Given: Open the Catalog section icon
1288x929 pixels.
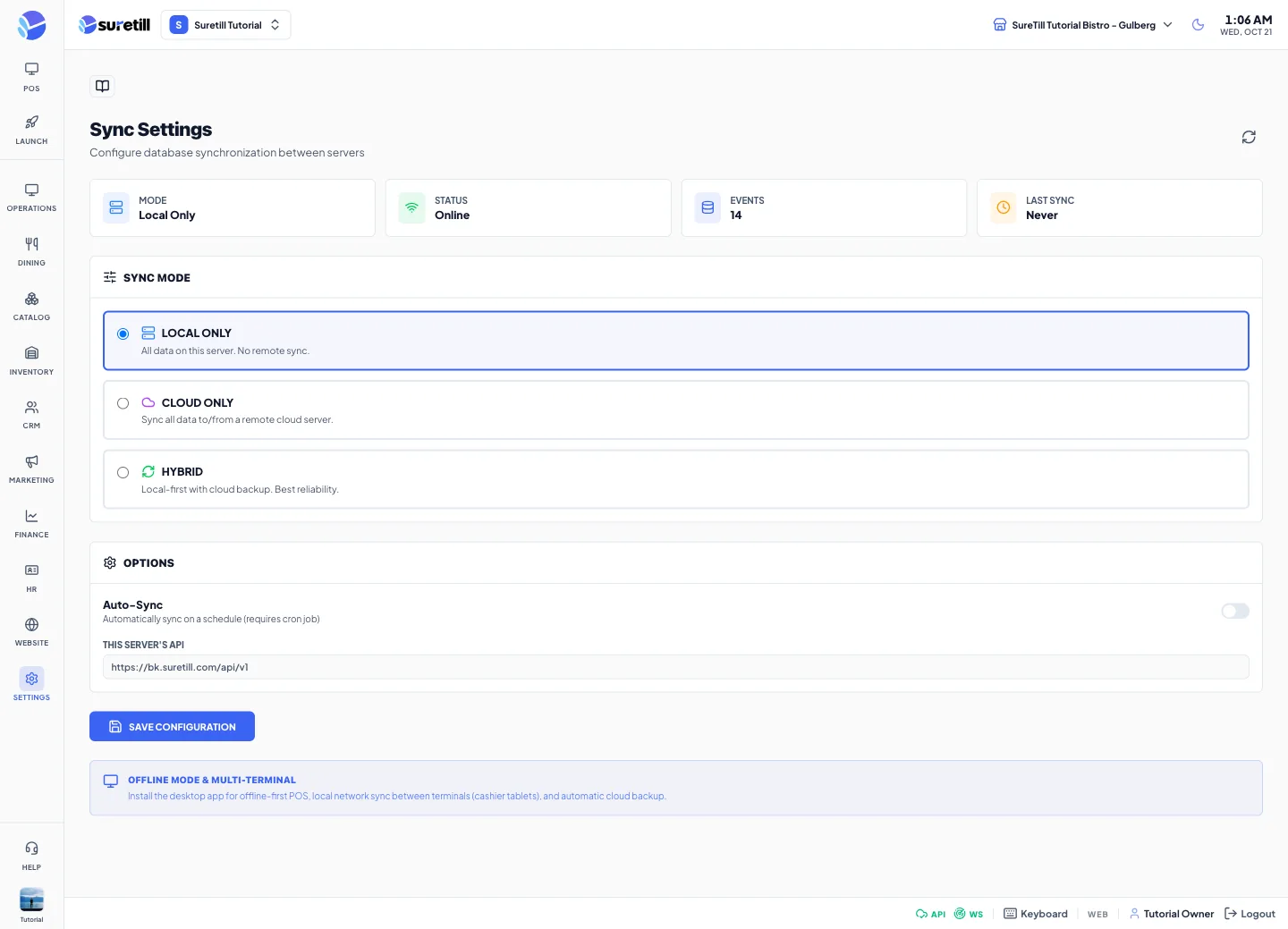Looking at the screenshot, I should pos(31,299).
